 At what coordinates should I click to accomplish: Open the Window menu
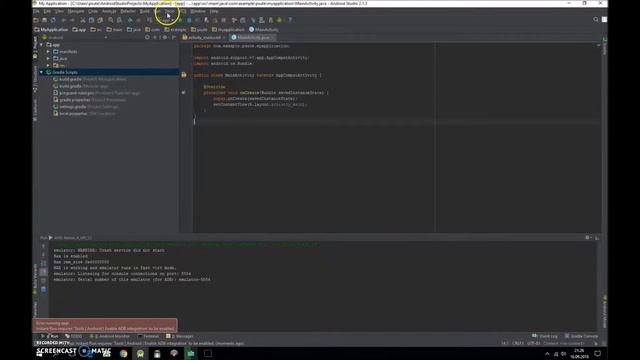[x=198, y=11]
